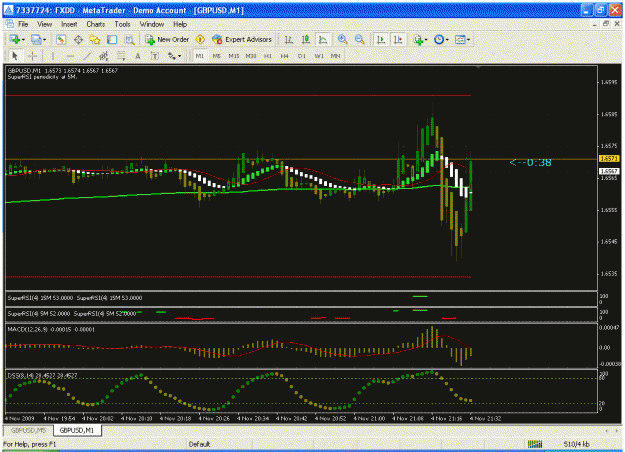Open the Help menu
This screenshot has height=452, width=625.
click(180, 24)
